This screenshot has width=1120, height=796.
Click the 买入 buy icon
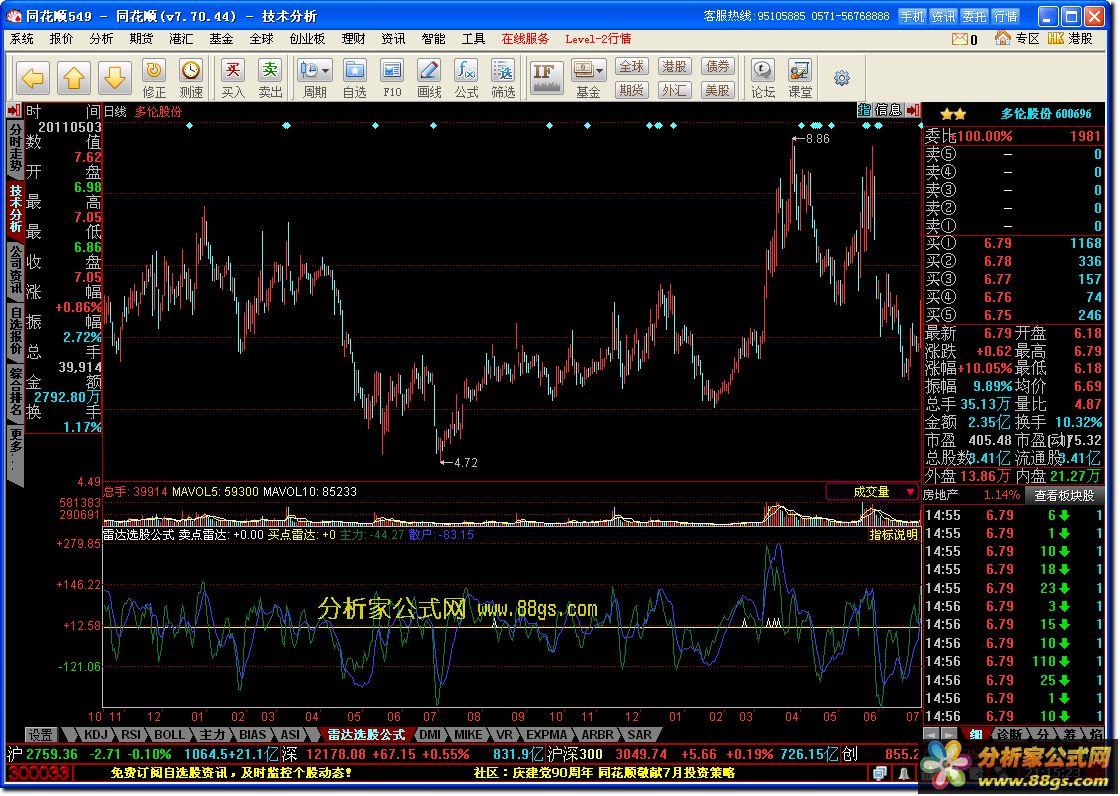pos(233,79)
